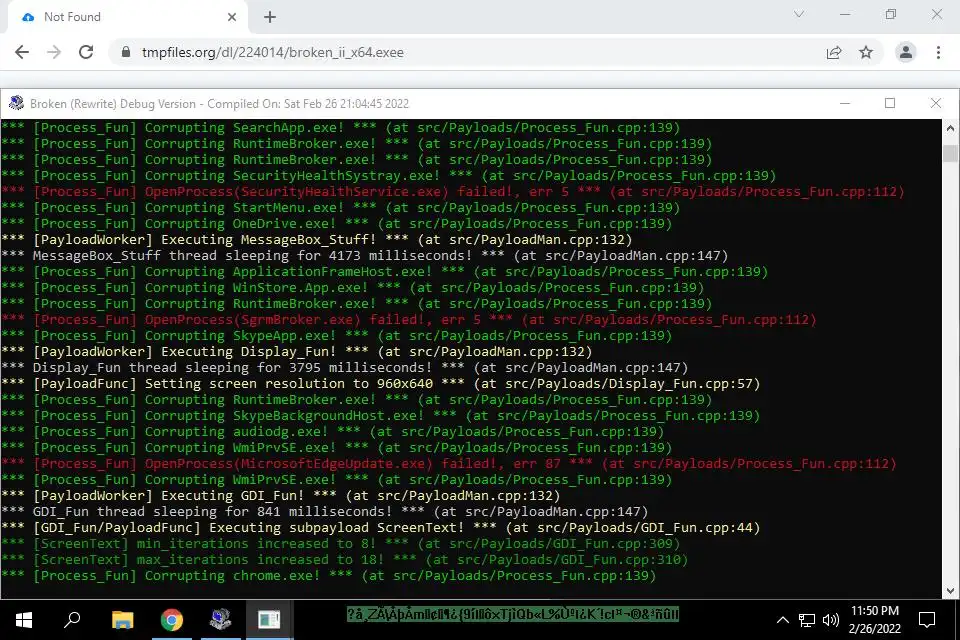
Task: Click Executing MessageBox_Stuff log line
Action: pyautogui.click(x=317, y=240)
